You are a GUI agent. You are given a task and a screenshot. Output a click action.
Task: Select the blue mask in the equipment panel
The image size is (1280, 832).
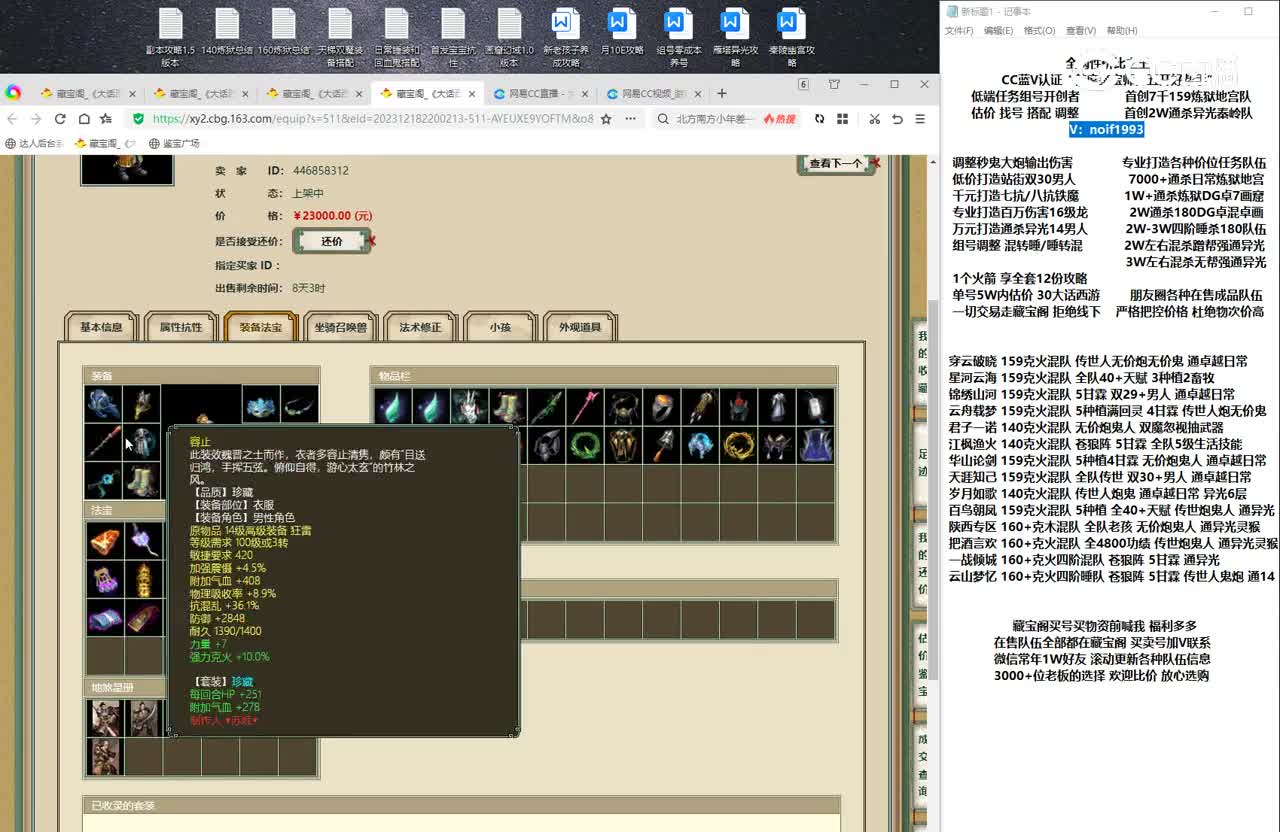pos(261,404)
